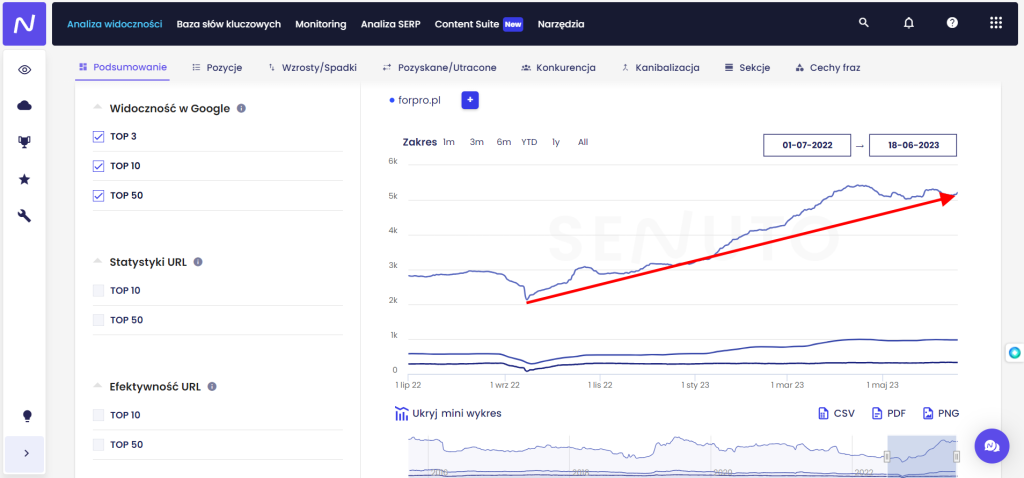Open the chat support bubble
The height and width of the screenshot is (478, 1024).
click(991, 444)
